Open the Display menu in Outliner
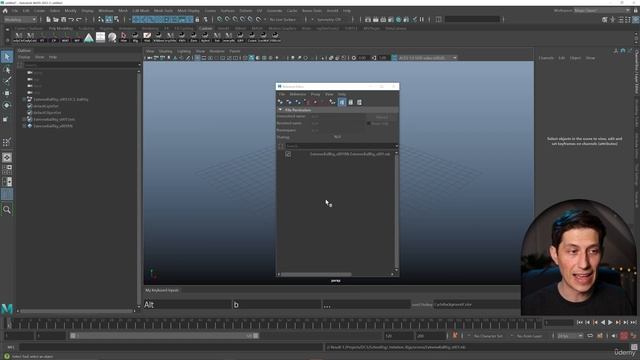 pyautogui.click(x=24, y=57)
